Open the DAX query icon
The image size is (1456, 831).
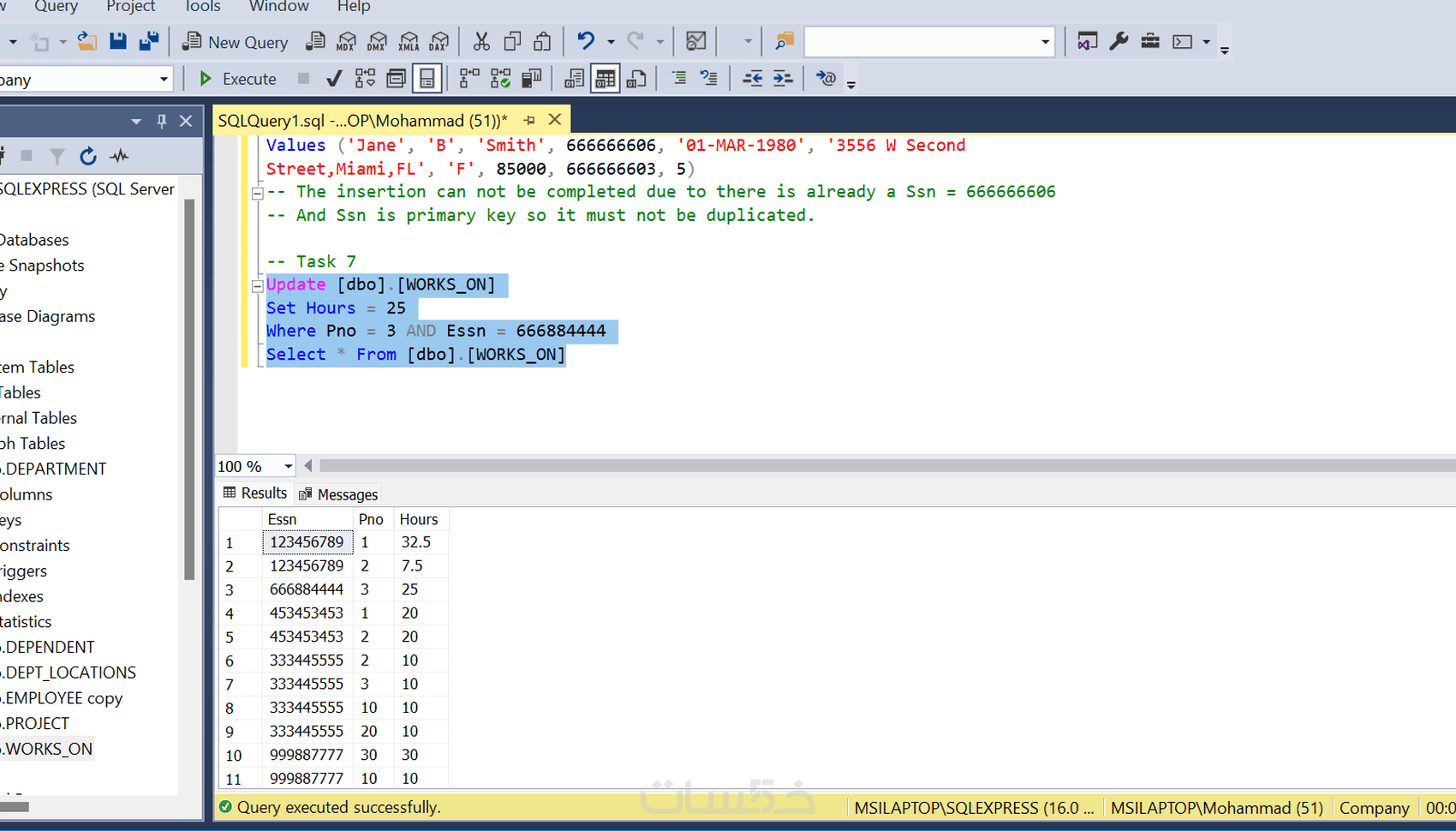tap(439, 41)
